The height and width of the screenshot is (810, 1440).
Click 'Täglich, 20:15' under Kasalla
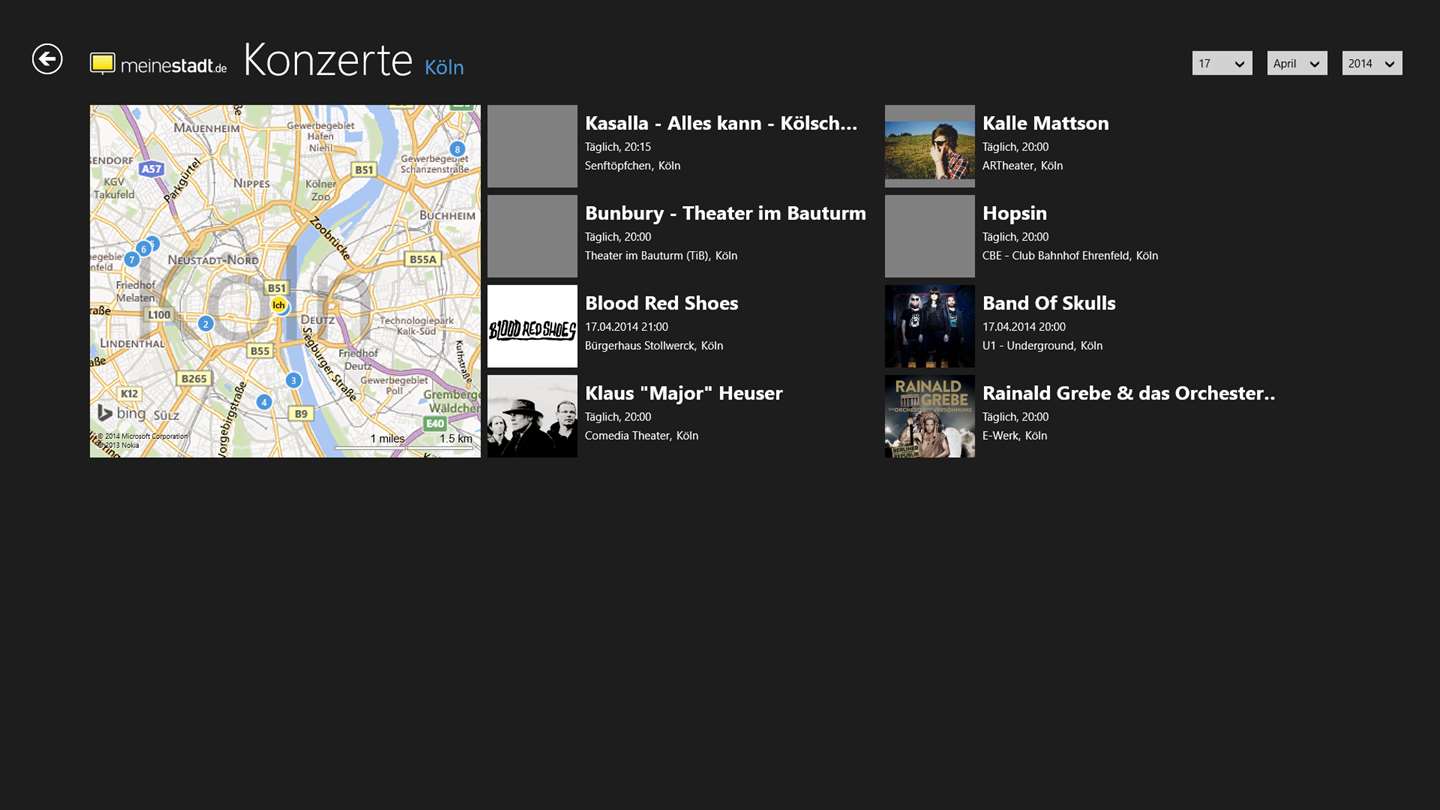[x=617, y=147]
